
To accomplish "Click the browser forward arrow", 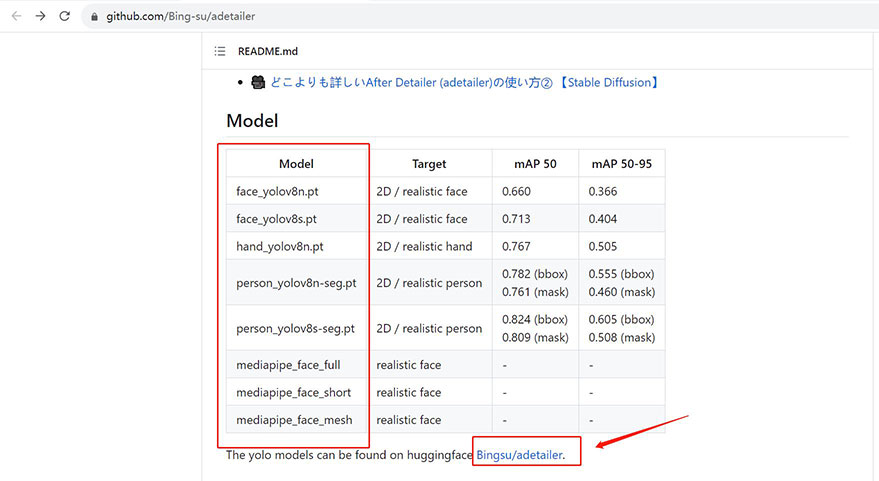I will (x=40, y=16).
